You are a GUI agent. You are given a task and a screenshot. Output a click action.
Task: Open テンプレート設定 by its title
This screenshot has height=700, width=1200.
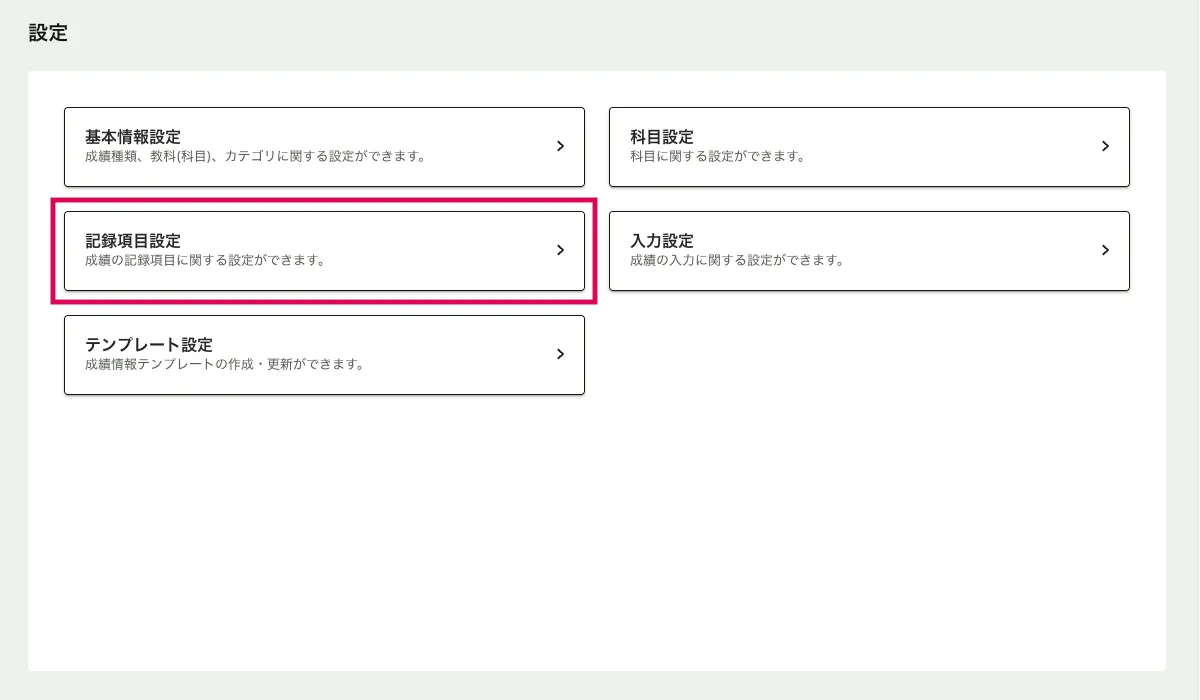click(148, 345)
